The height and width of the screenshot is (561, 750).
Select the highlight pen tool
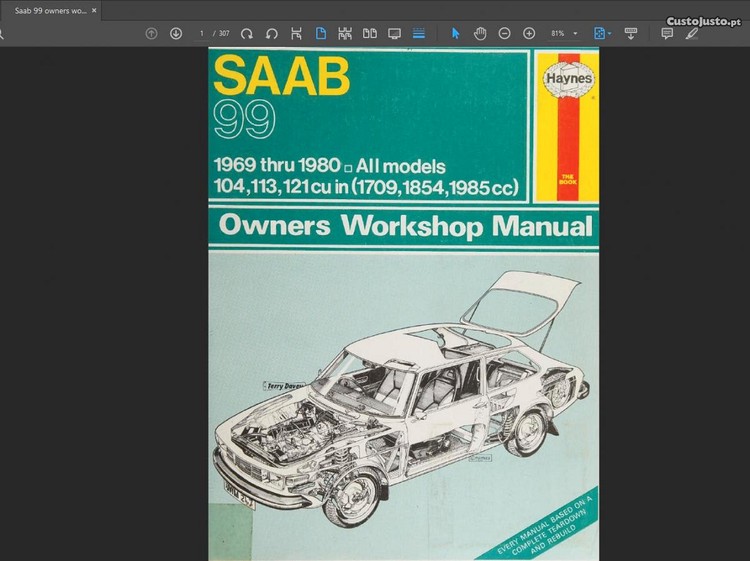click(692, 33)
